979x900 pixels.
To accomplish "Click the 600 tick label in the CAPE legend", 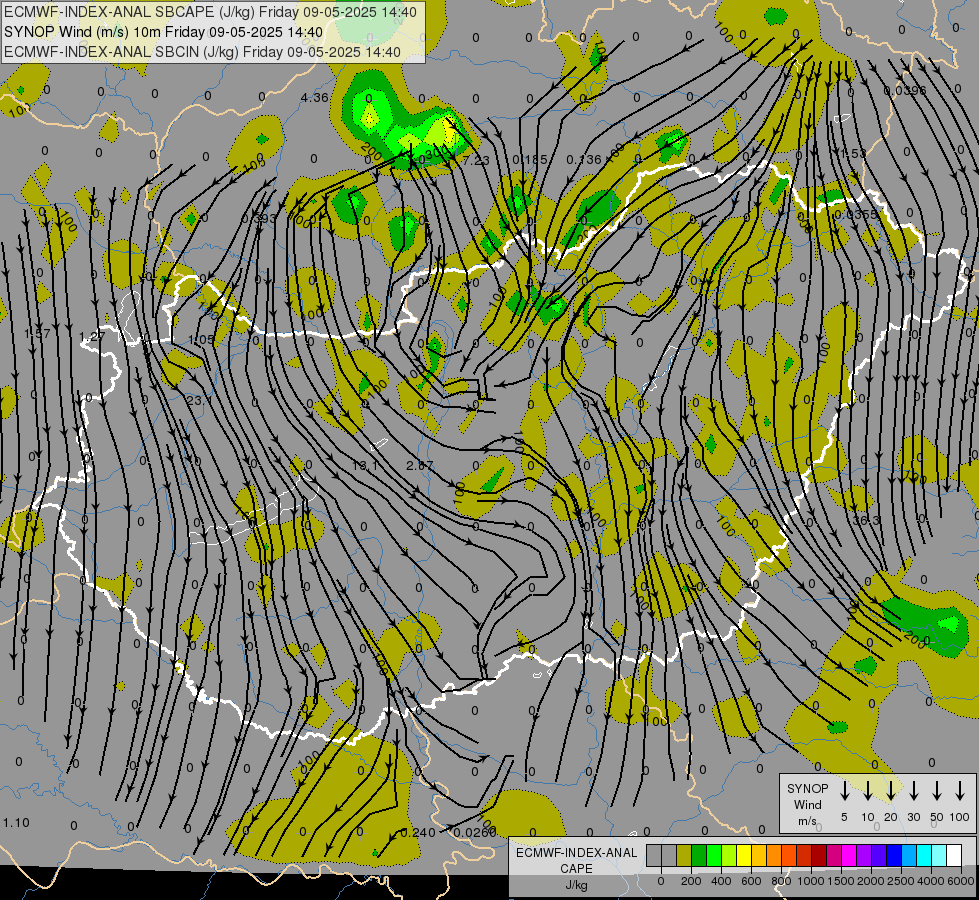I will point(751,881).
